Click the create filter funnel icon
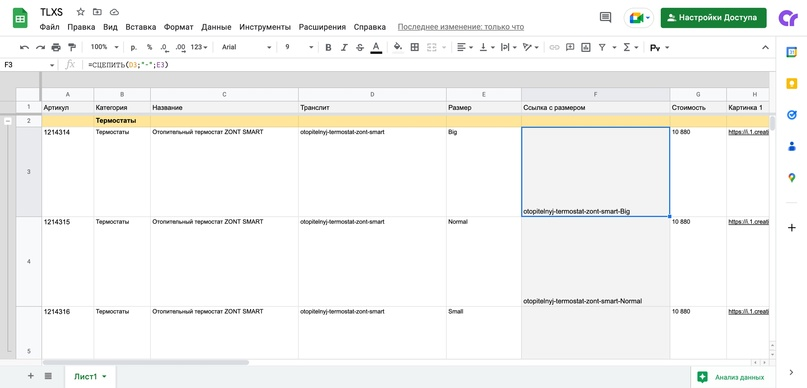The height and width of the screenshot is (388, 807). point(602,47)
